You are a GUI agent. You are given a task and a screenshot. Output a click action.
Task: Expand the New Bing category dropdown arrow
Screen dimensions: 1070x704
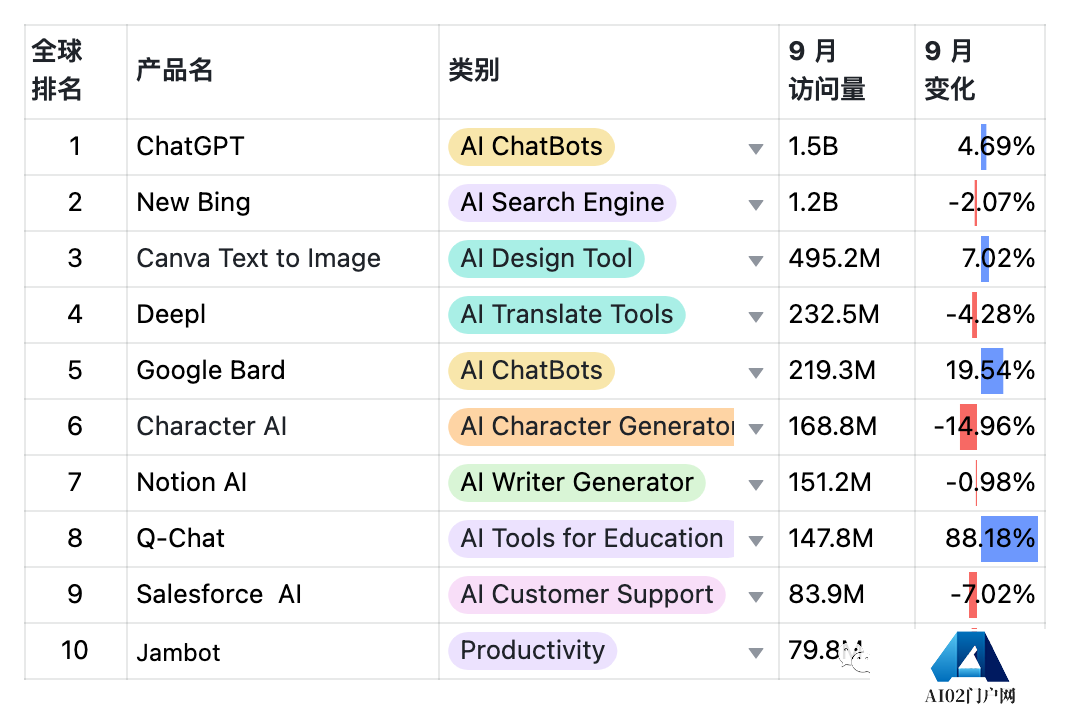coord(755,205)
